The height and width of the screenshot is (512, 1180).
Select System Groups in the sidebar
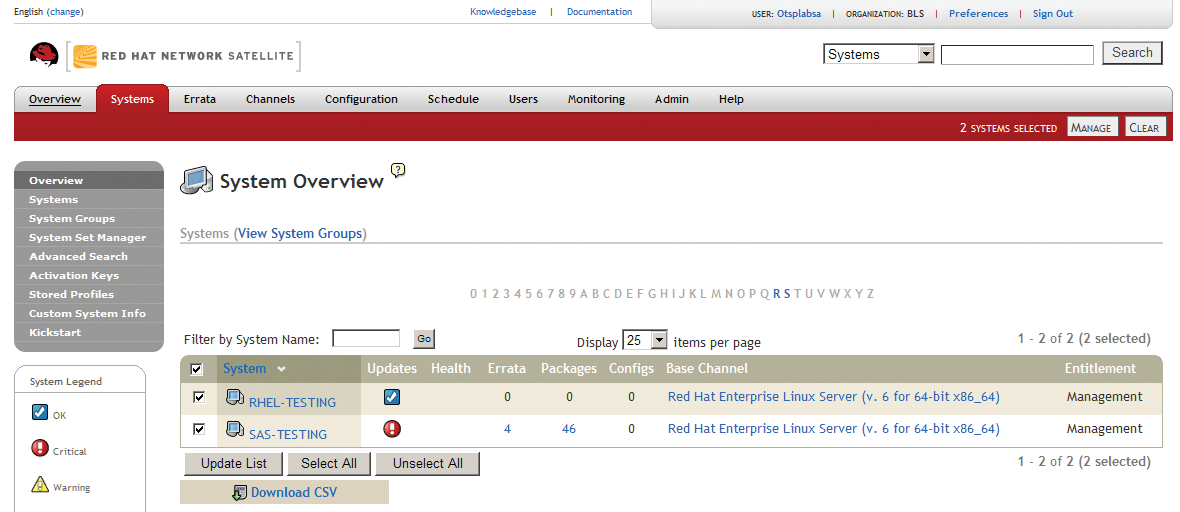point(89,218)
